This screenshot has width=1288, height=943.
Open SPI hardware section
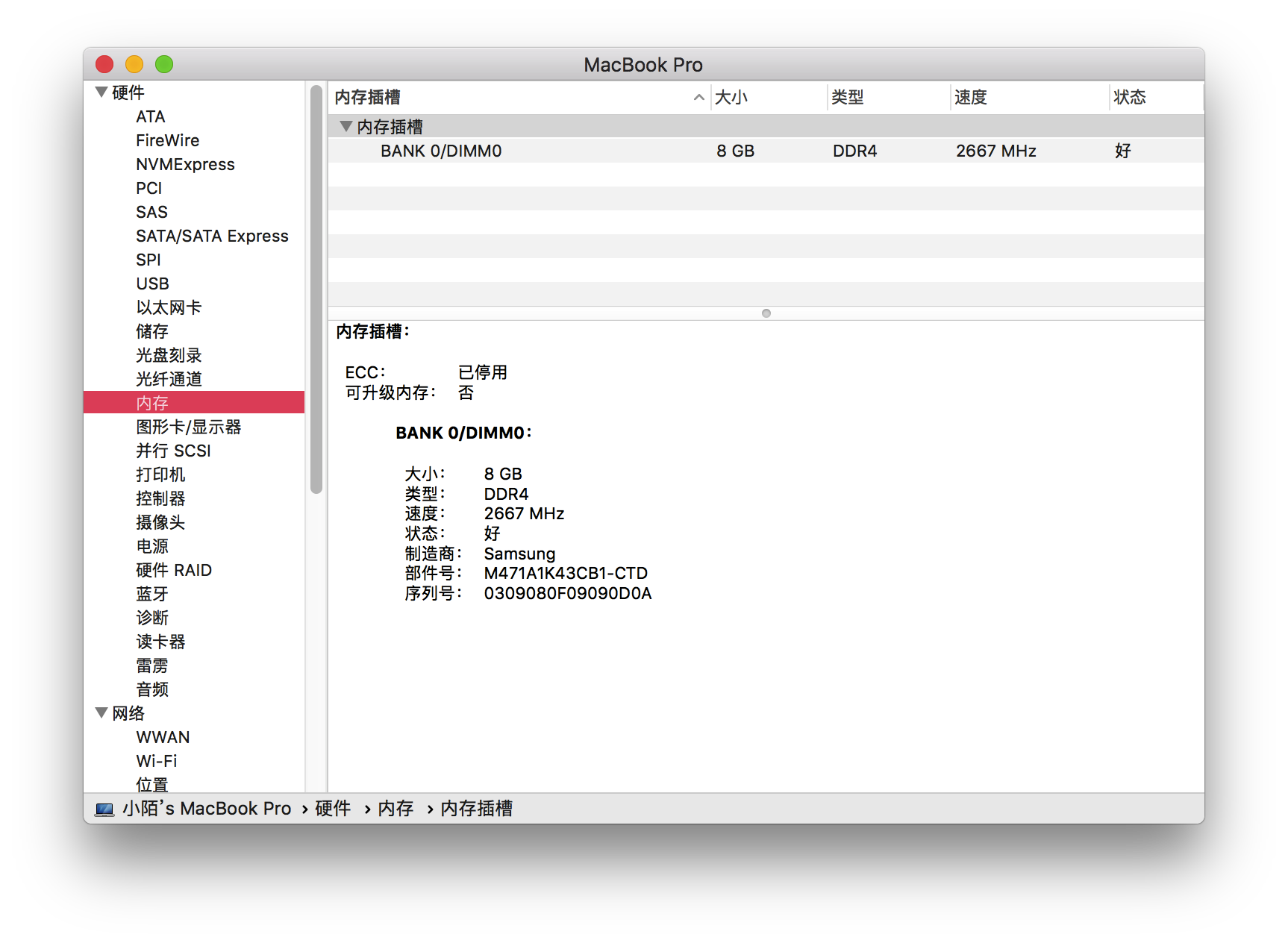149,260
